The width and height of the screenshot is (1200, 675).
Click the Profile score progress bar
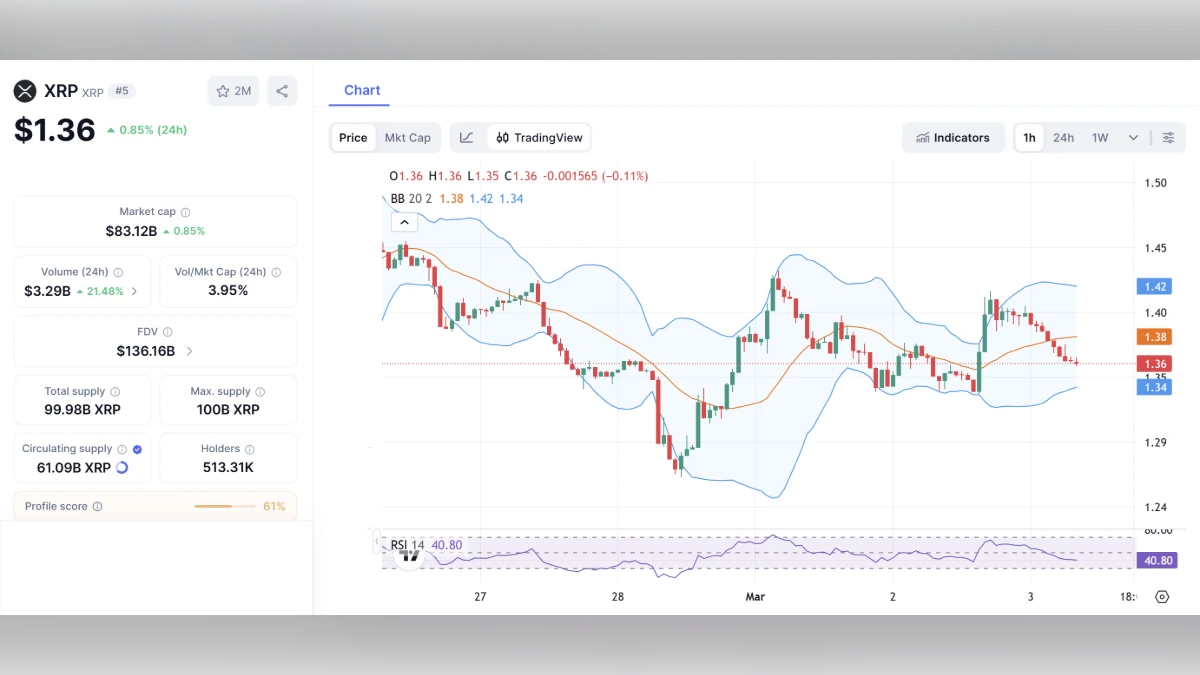227,506
